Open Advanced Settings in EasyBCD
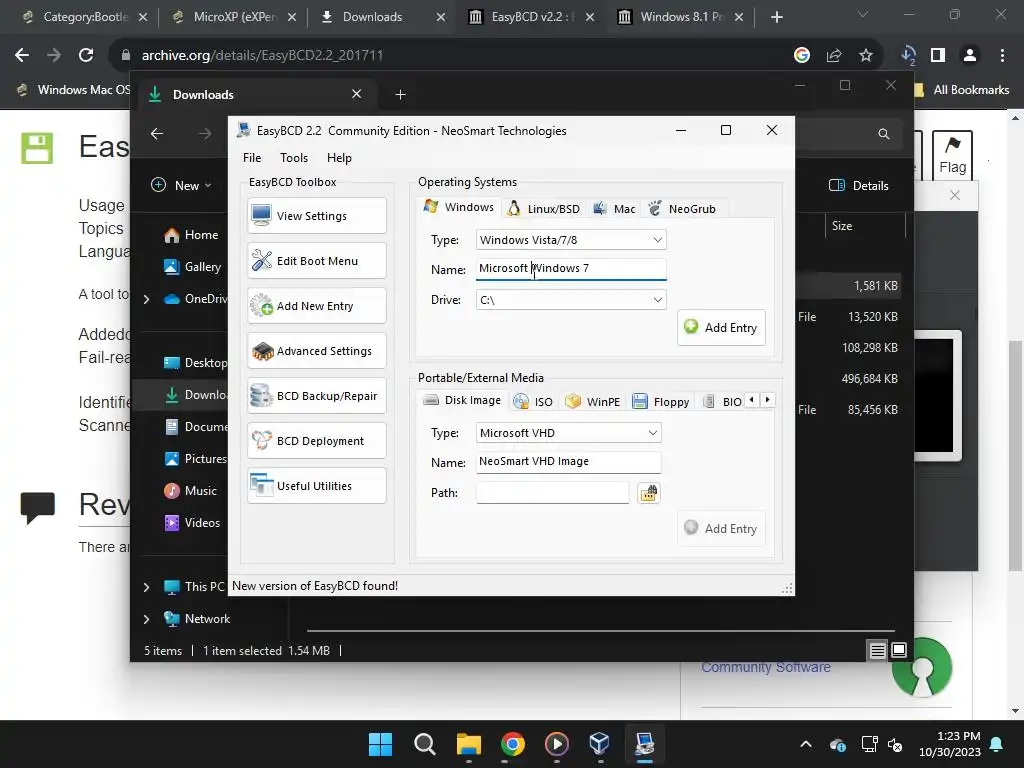This screenshot has height=768, width=1024. point(317,351)
